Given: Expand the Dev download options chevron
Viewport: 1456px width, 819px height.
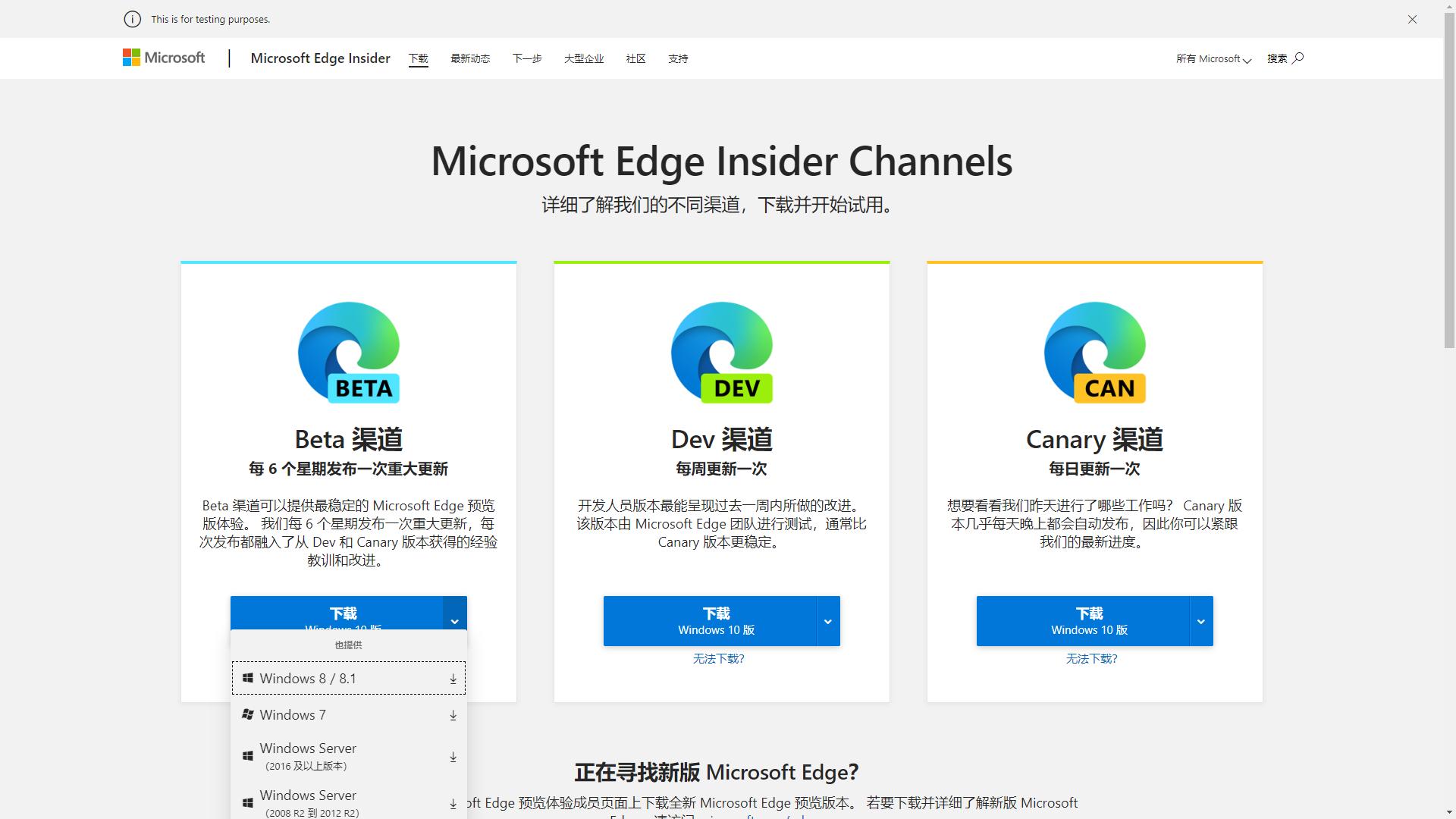Looking at the screenshot, I should click(x=828, y=621).
